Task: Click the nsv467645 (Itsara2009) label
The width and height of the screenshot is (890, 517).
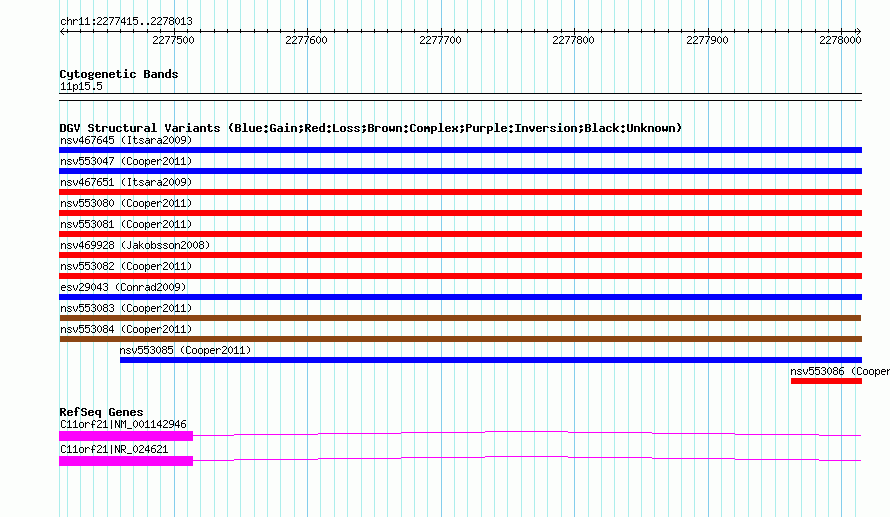Action: tap(126, 140)
